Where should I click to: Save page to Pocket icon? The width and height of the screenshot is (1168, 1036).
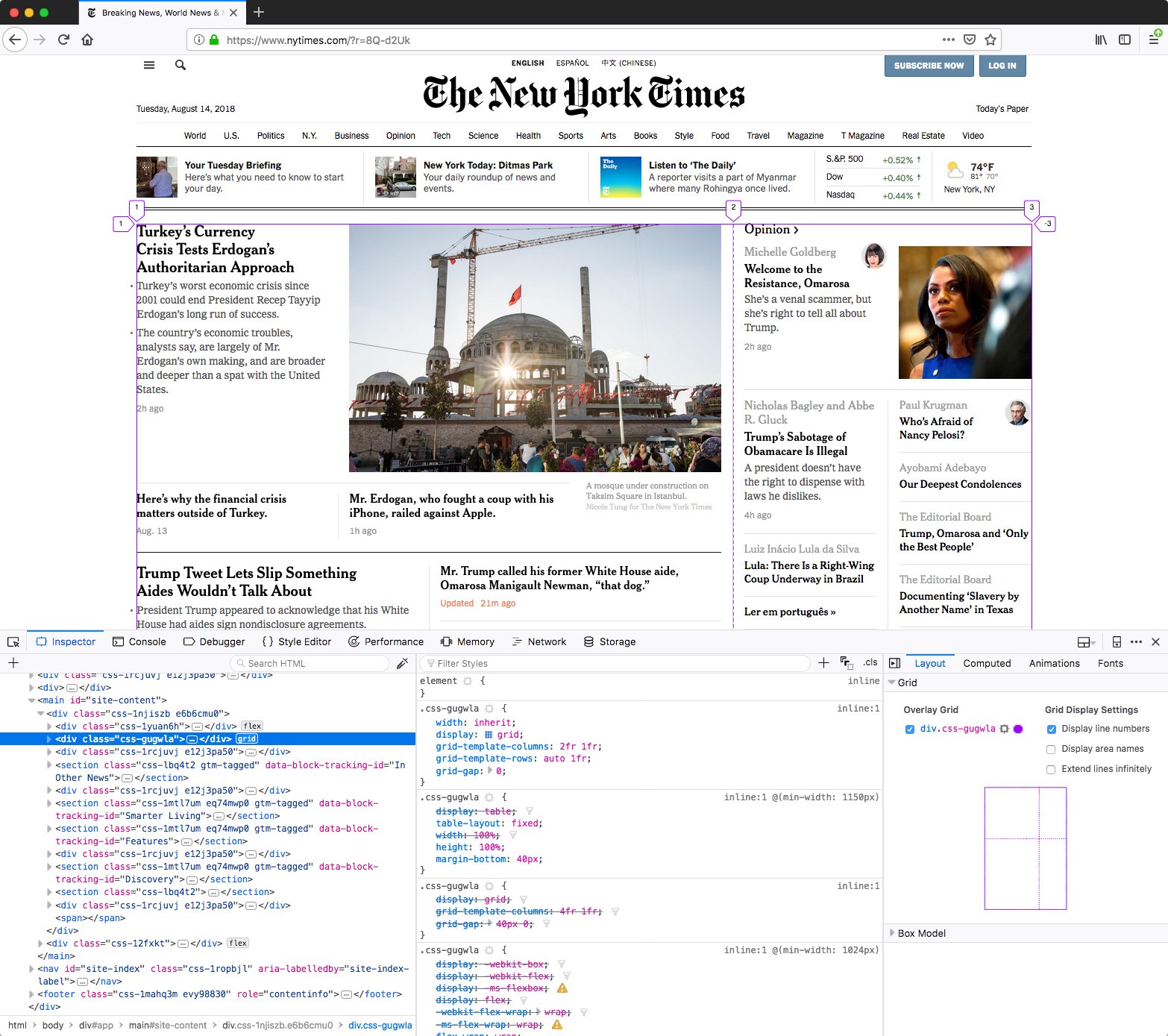pos(970,40)
